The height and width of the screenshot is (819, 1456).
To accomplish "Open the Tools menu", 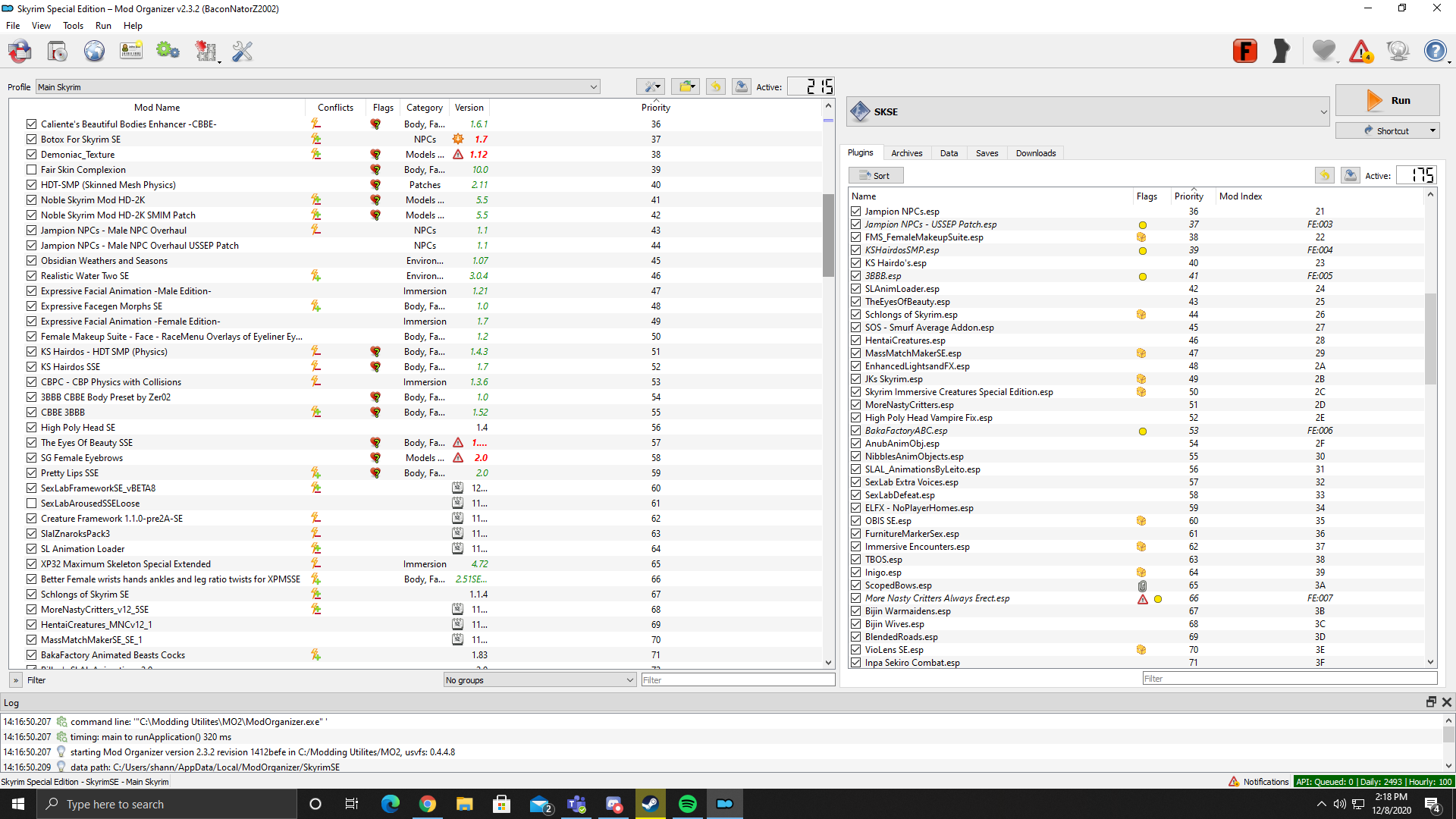I will click(x=74, y=26).
